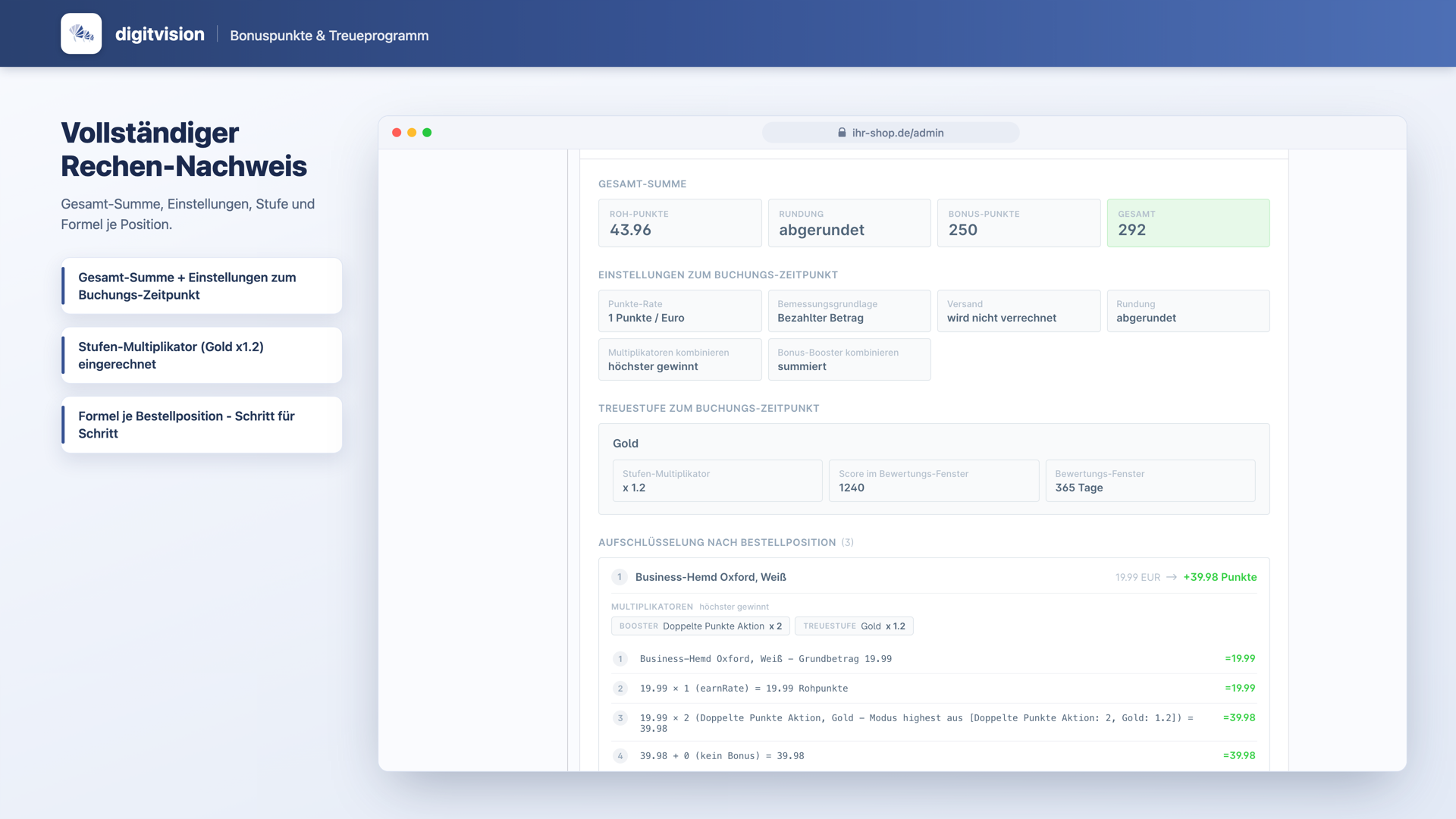Screen dimensions: 1456x819
Task: Click the yellow window dot
Action: (x=412, y=133)
